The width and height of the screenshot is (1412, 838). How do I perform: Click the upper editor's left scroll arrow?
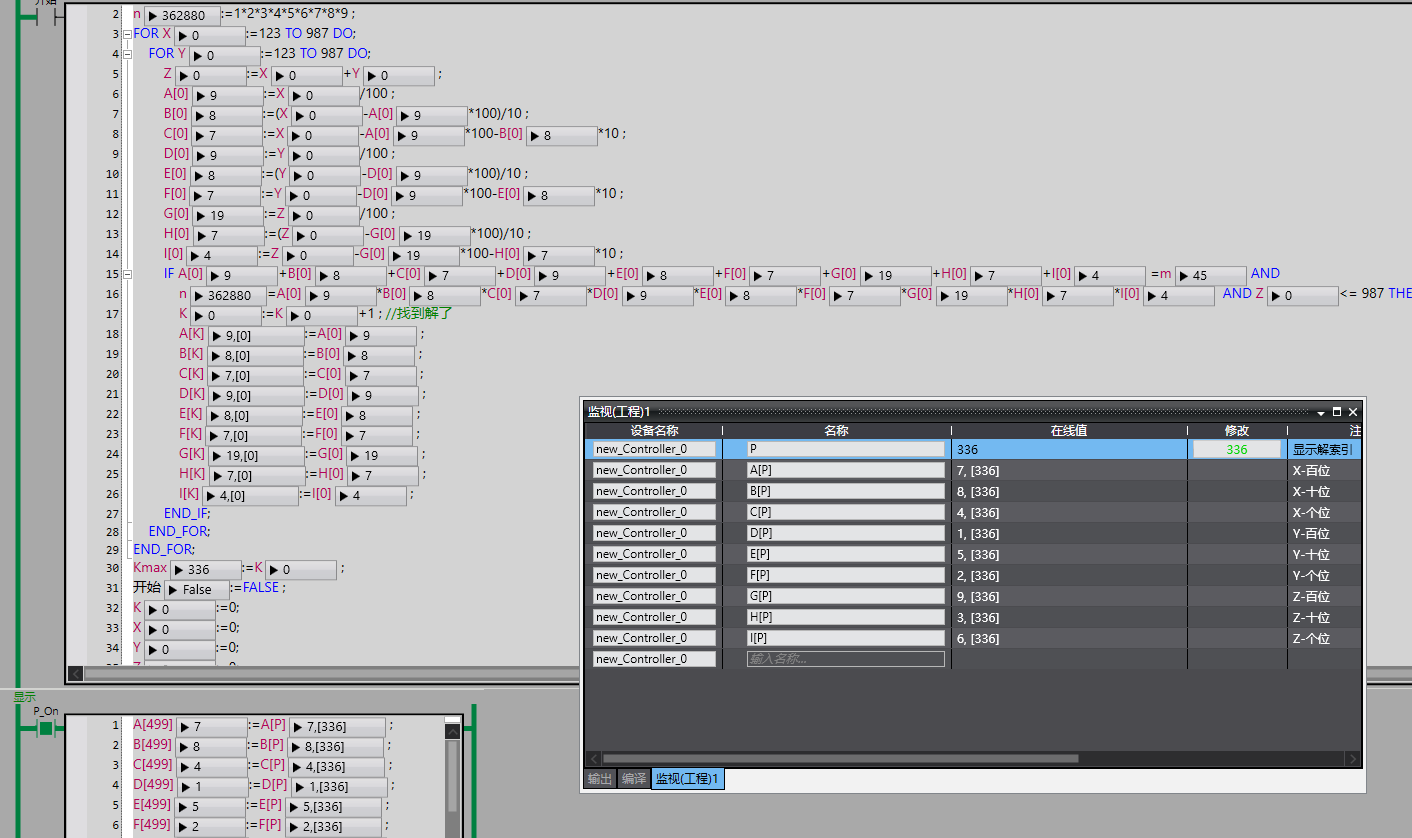pyautogui.click(x=75, y=674)
